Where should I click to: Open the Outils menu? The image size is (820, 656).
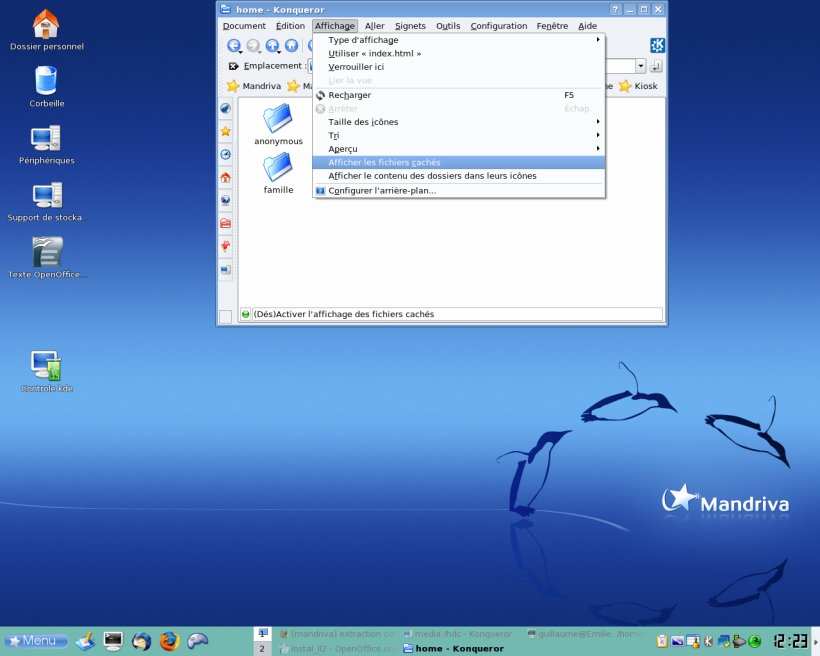448,26
